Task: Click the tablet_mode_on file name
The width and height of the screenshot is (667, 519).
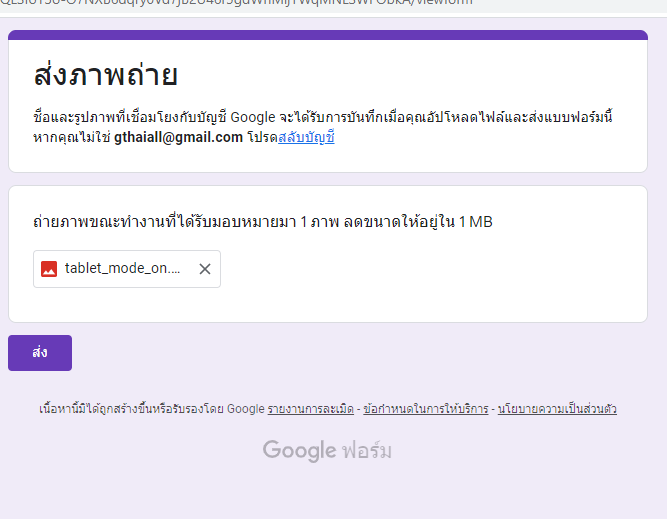Action: [x=122, y=269]
